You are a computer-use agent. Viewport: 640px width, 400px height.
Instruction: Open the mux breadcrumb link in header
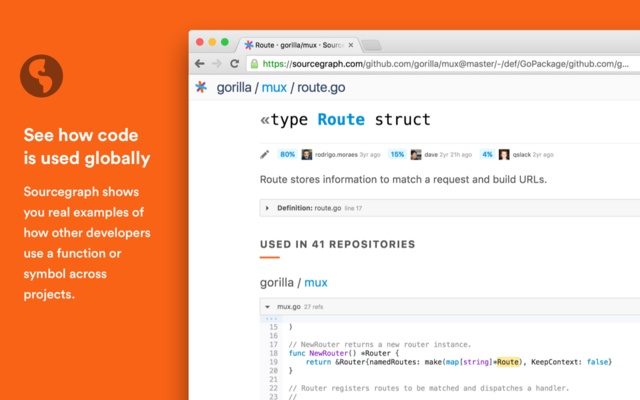(x=274, y=87)
